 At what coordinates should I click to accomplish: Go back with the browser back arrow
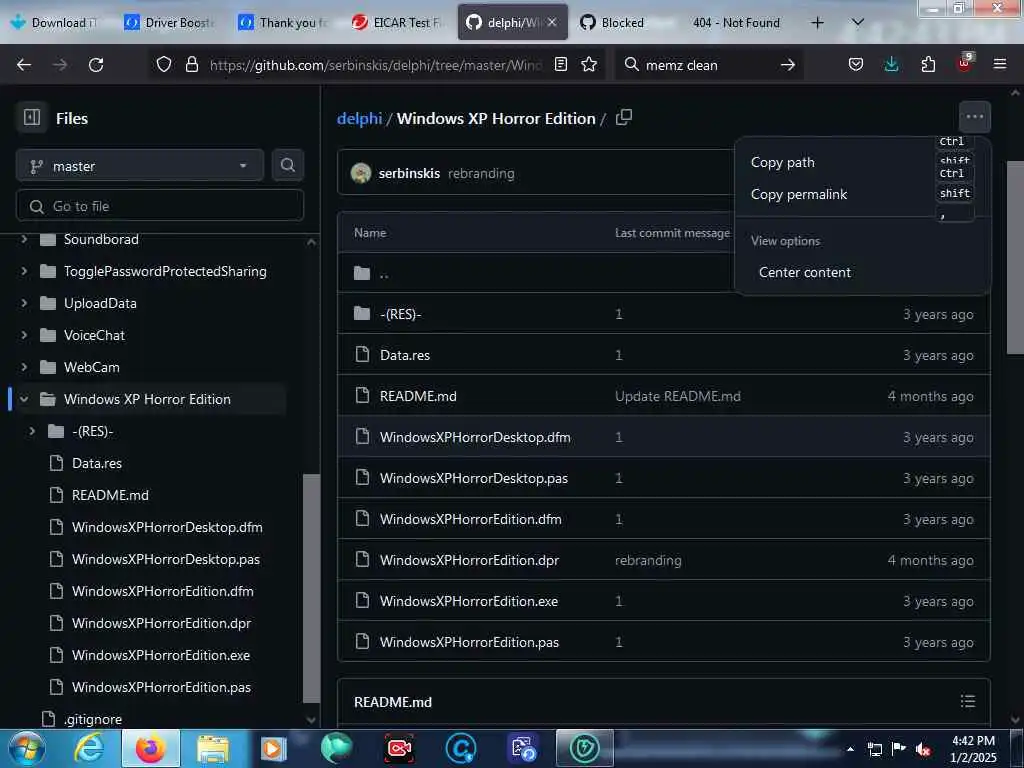24,65
